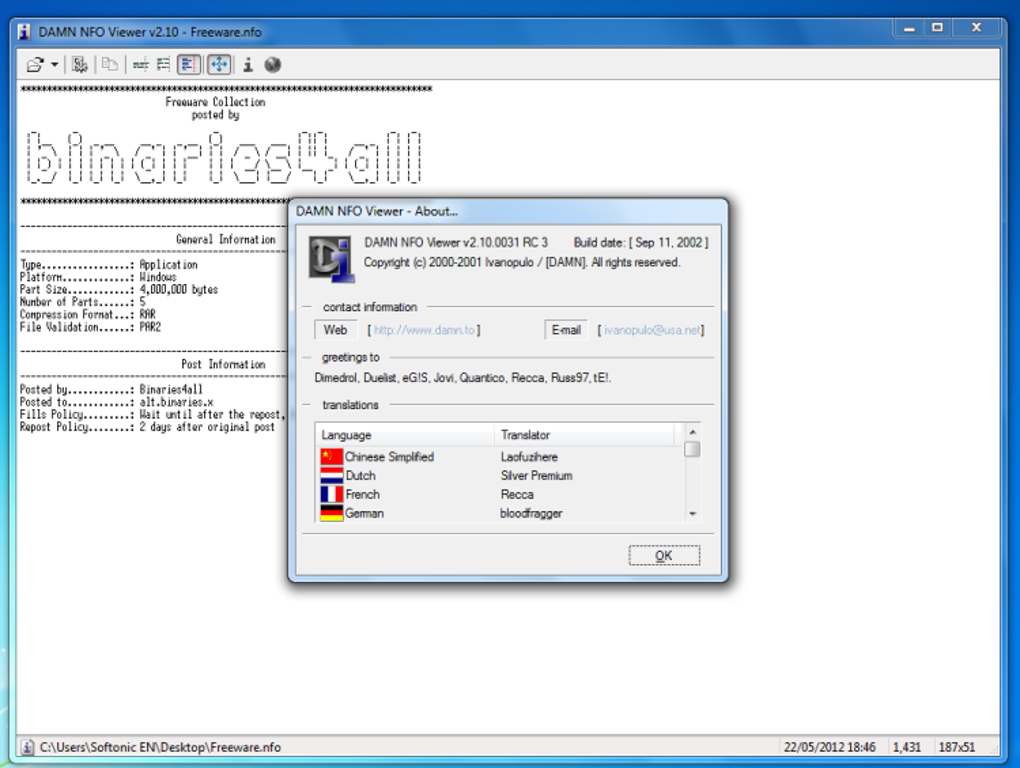Click the translations list scrollbar thumb

692,449
